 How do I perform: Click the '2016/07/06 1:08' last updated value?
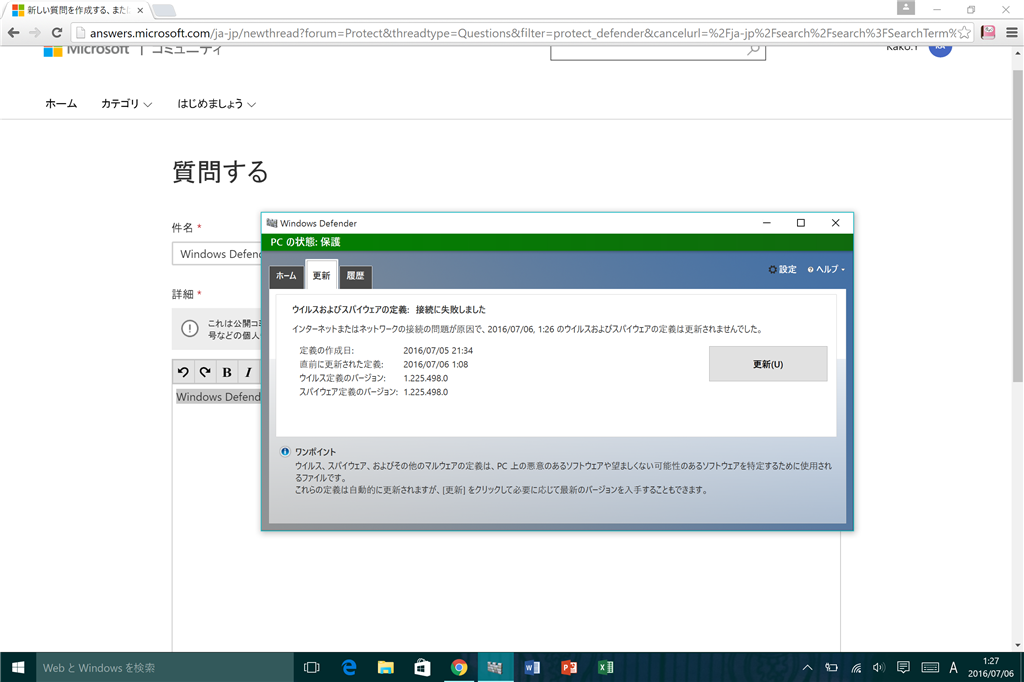pyautogui.click(x=436, y=365)
